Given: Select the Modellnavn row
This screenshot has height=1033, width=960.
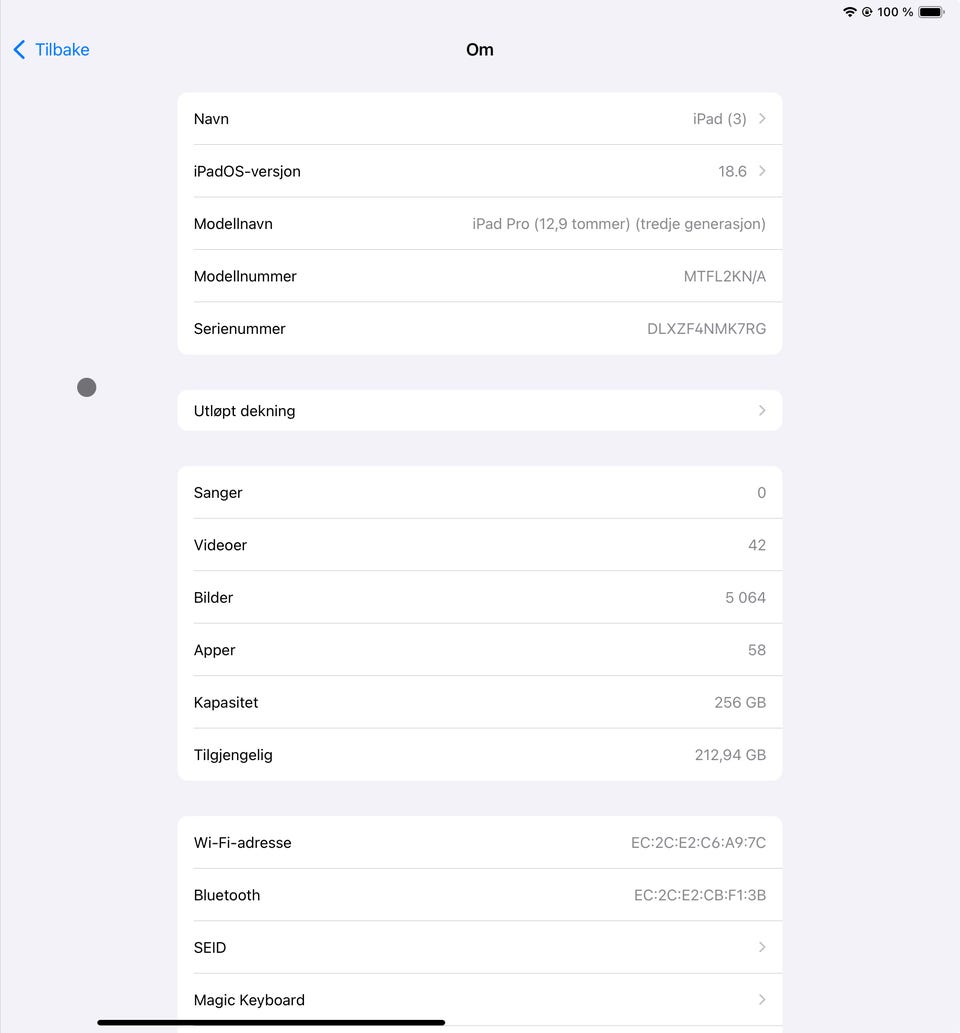Looking at the screenshot, I should (x=480, y=224).
